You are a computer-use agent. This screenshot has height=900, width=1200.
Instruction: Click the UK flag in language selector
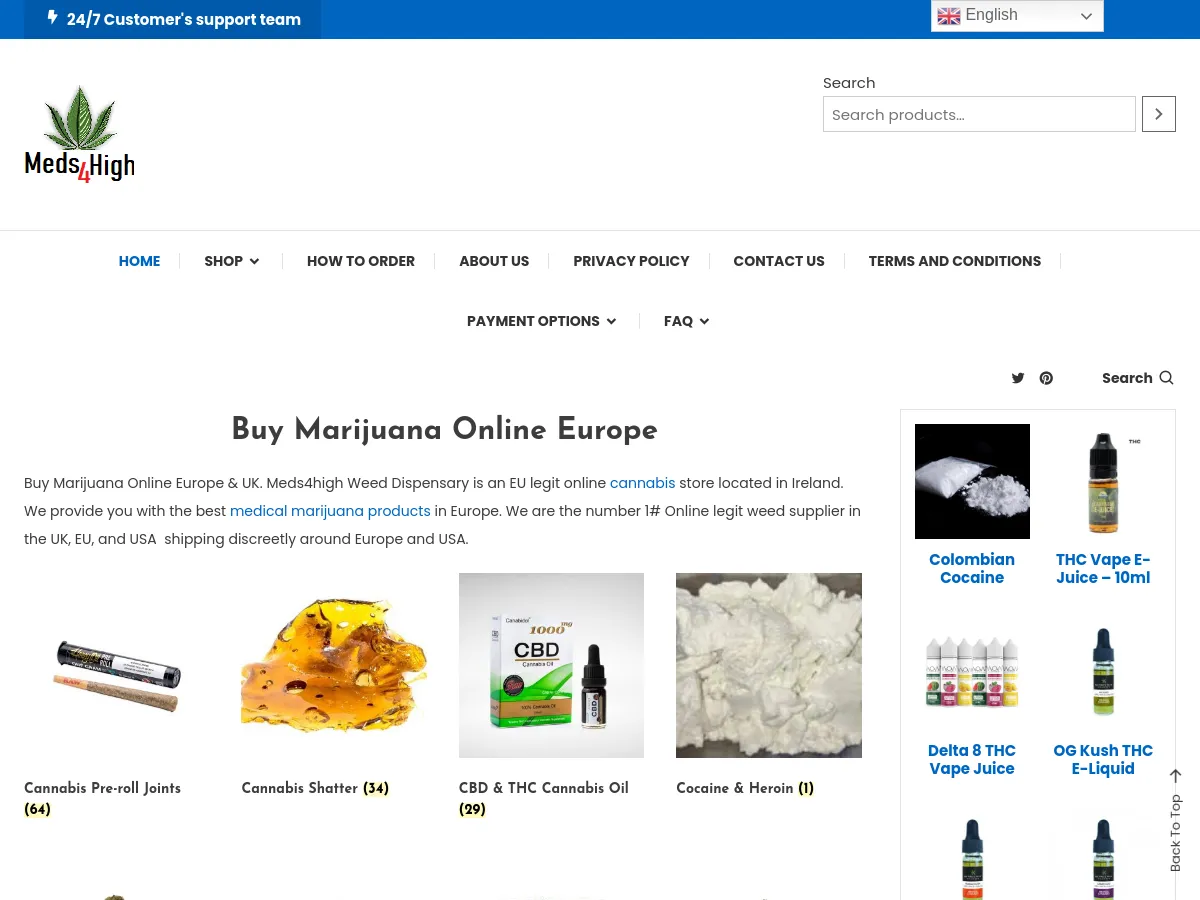pos(949,16)
